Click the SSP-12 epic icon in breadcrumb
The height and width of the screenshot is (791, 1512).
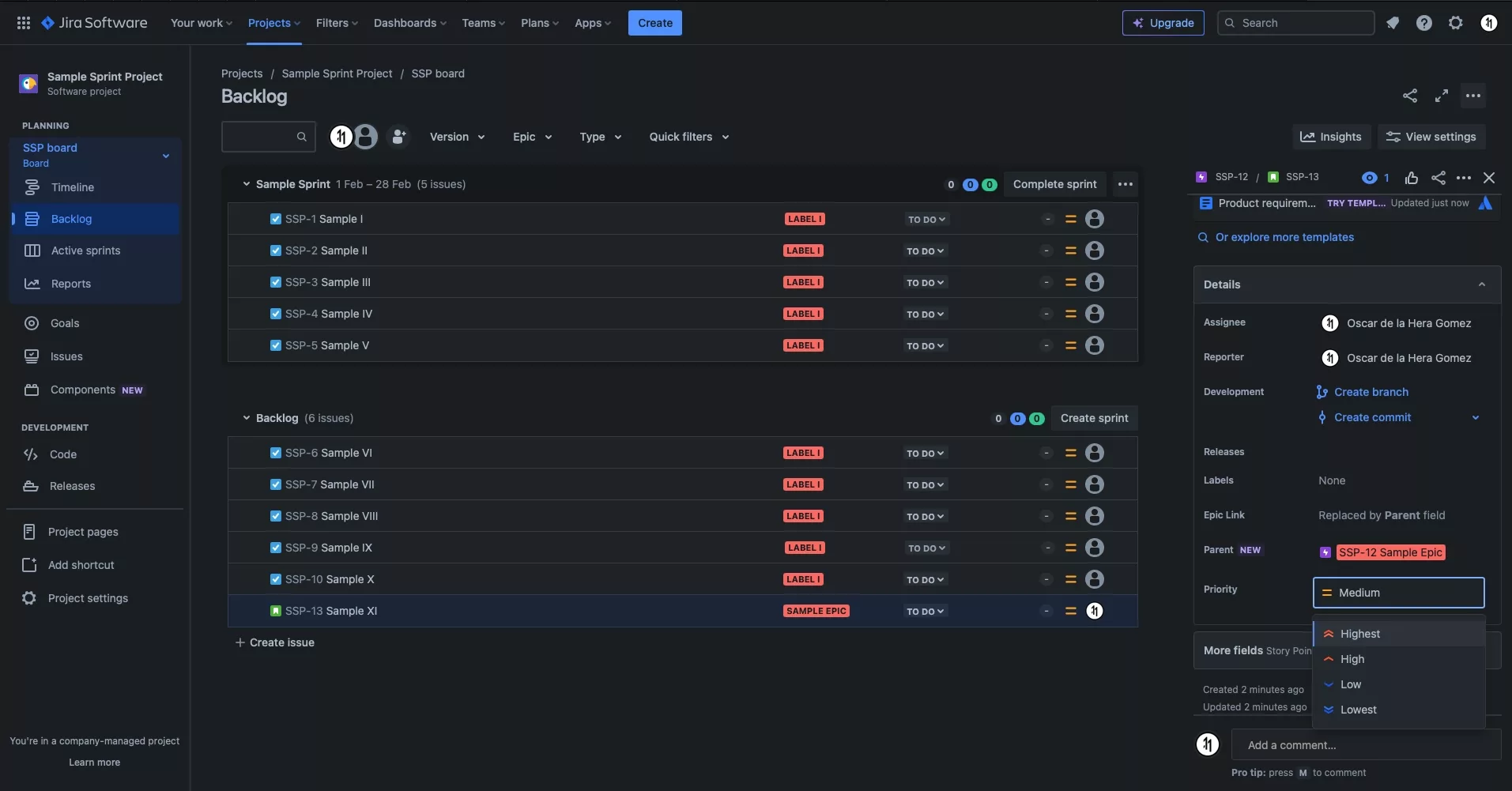1201,177
